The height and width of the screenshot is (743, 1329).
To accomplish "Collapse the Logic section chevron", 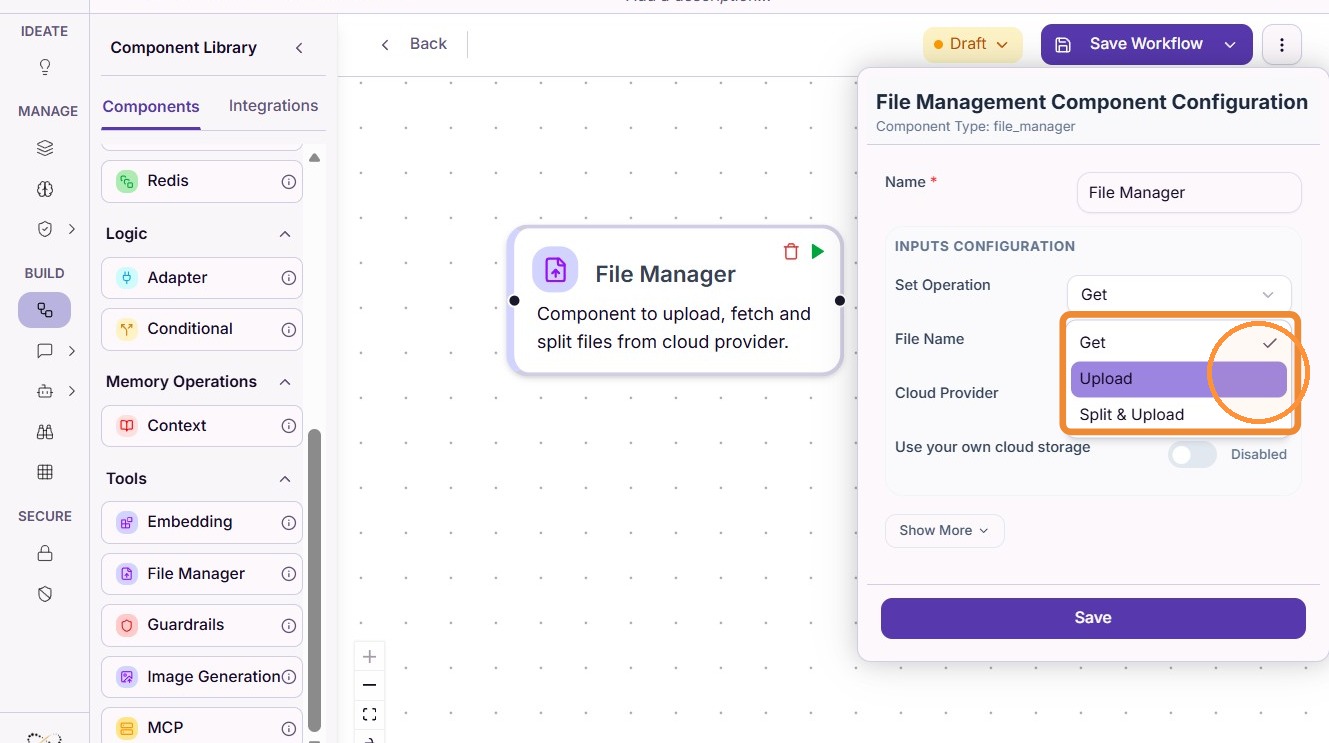I will [x=285, y=234].
